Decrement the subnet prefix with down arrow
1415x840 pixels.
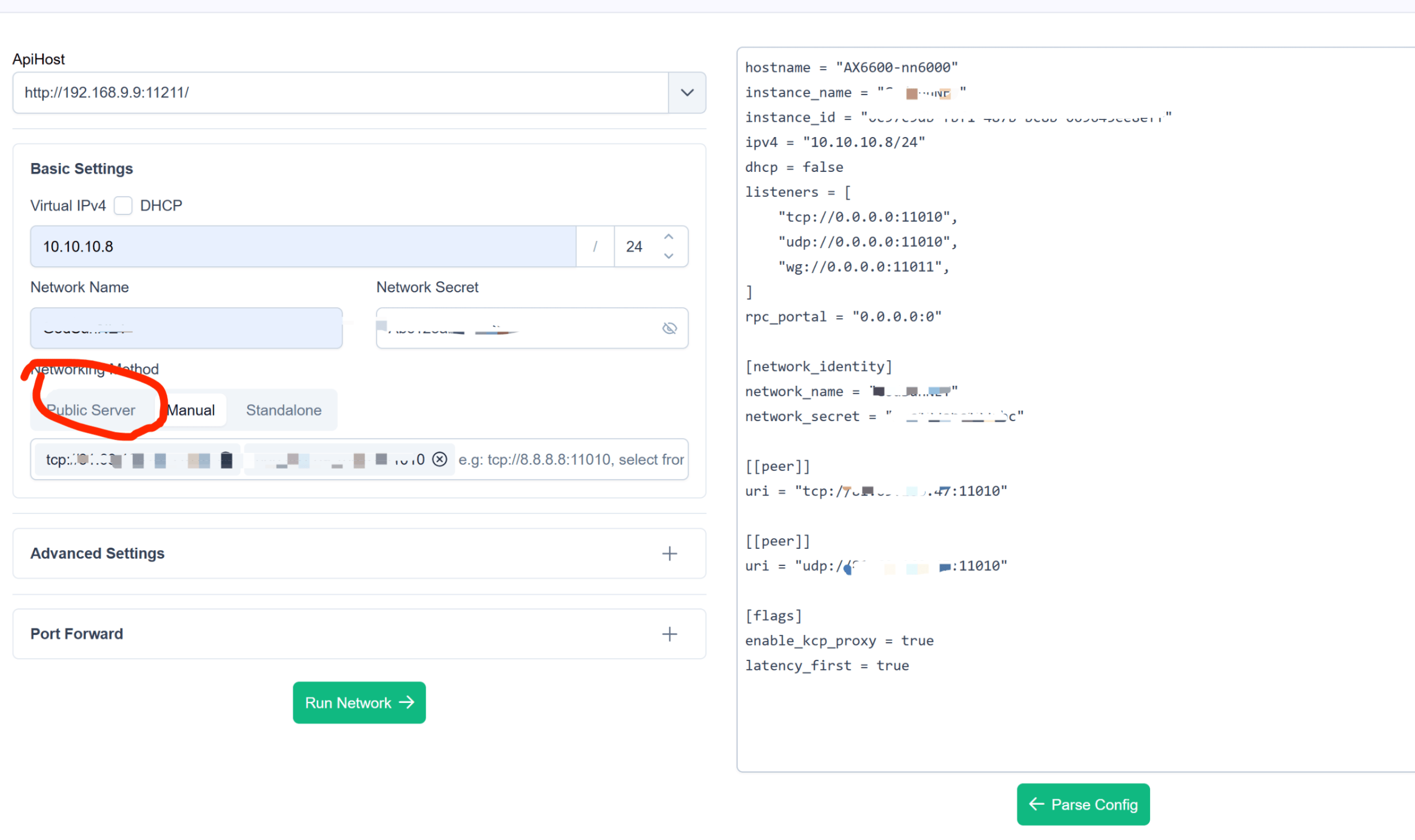point(668,256)
